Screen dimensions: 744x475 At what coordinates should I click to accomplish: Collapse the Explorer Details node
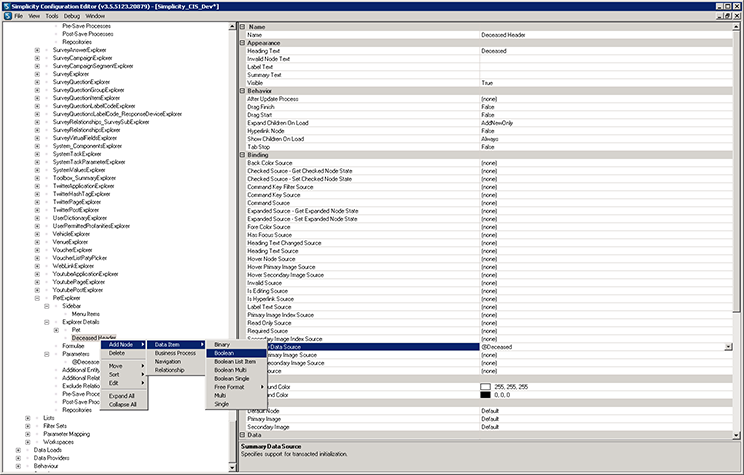click(x=46, y=322)
